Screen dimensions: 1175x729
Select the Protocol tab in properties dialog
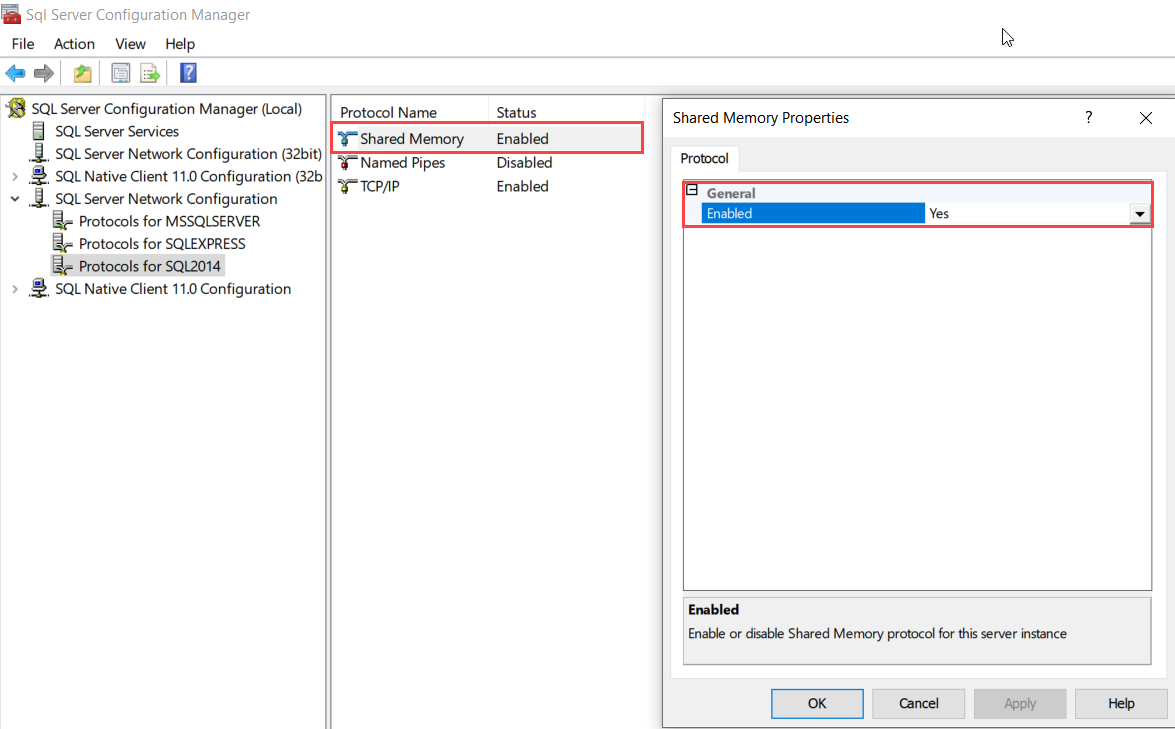click(704, 158)
